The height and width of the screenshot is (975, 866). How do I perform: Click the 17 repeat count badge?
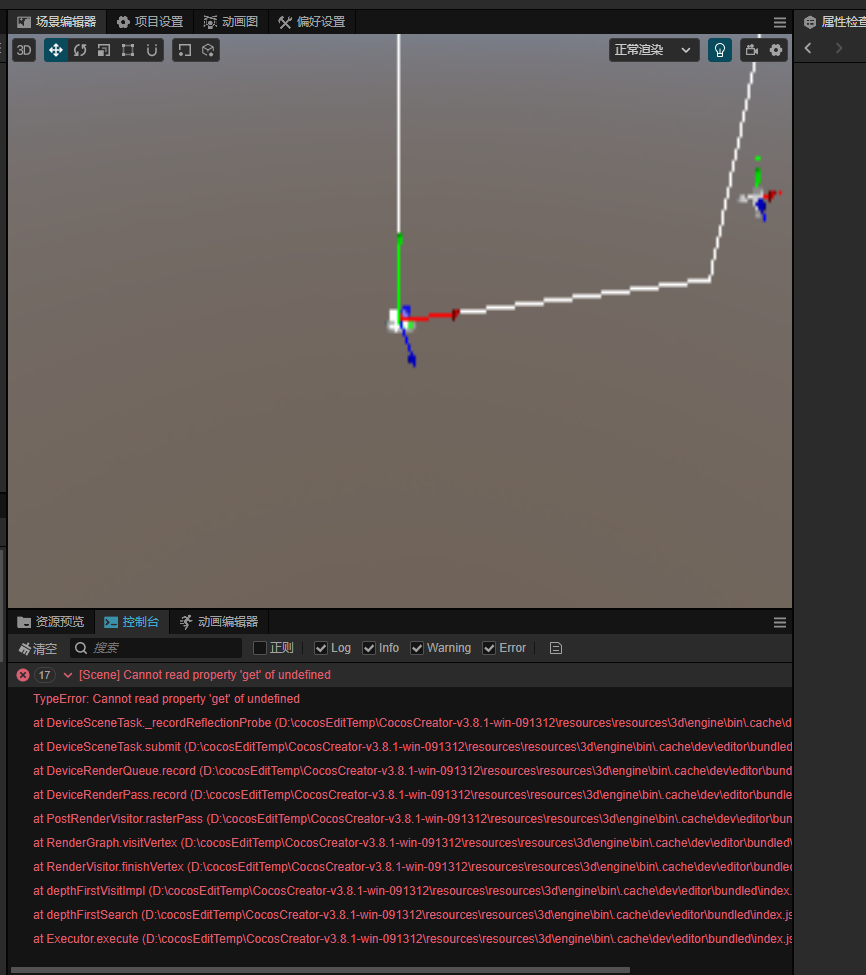[44, 675]
